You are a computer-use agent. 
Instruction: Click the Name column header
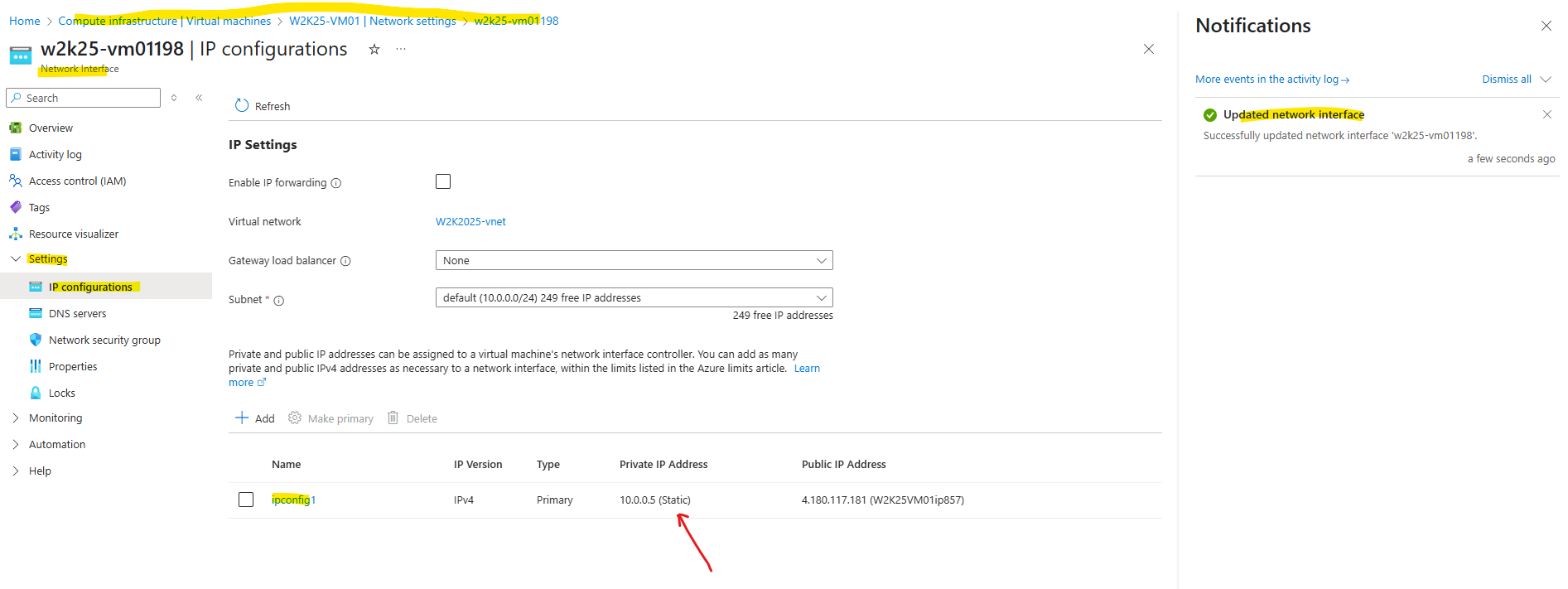point(286,465)
